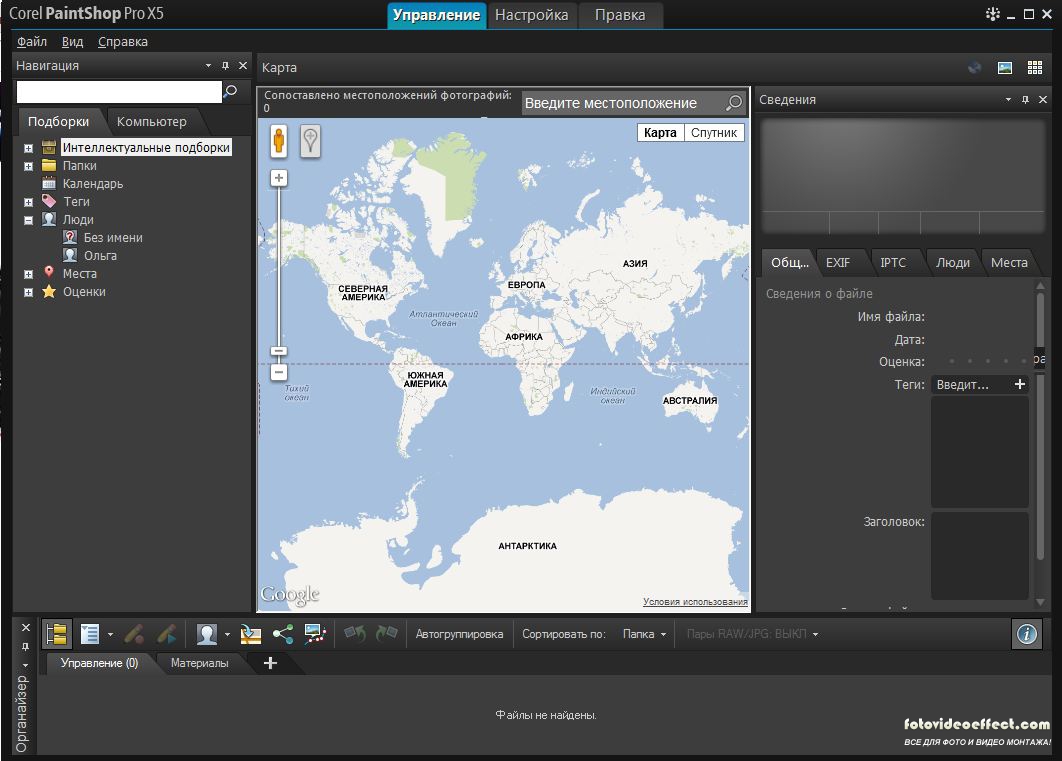The image size is (1062, 761).
Task: Open the preview mode icon's dropdown arrow
Action: [110, 635]
